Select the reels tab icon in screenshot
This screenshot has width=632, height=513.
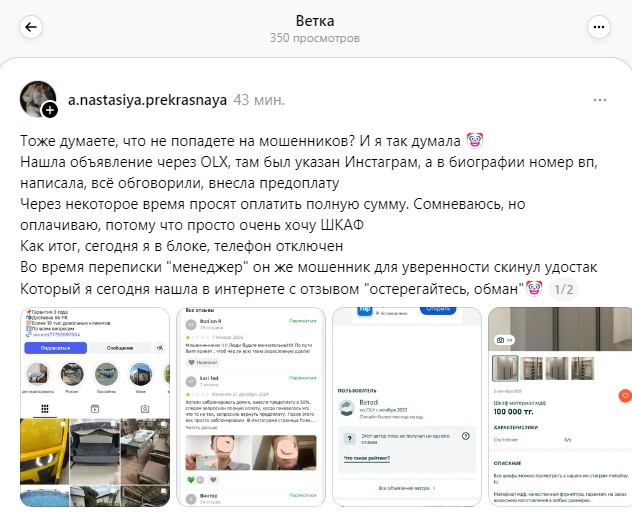coord(95,409)
